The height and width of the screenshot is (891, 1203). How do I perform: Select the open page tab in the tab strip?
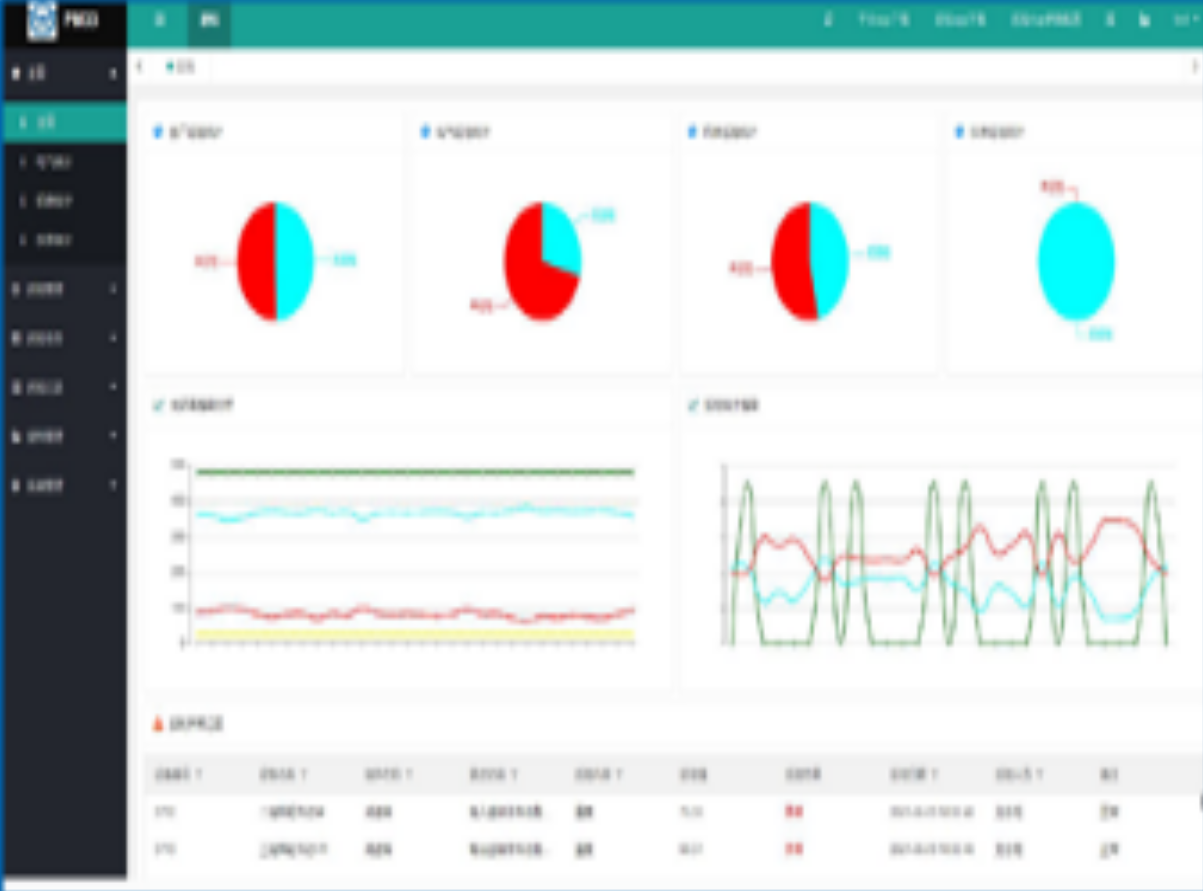click(x=181, y=67)
